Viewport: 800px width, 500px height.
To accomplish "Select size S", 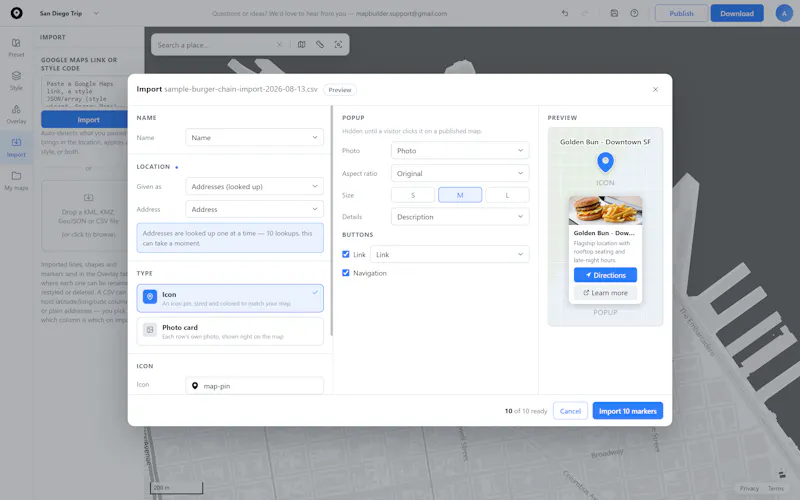I will pos(413,195).
